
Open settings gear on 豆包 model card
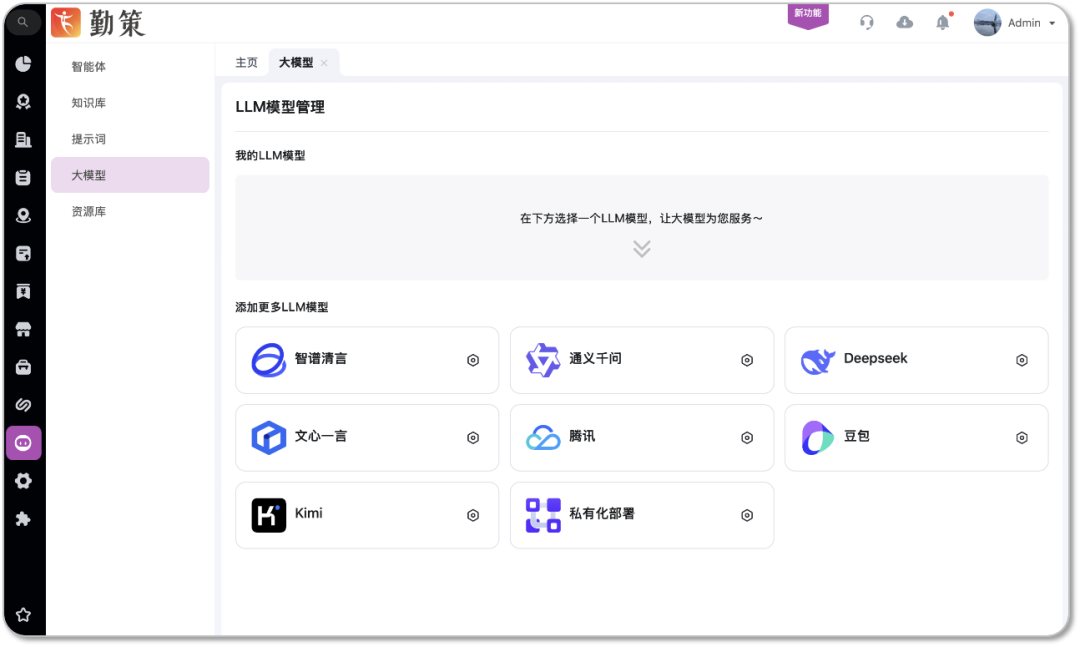[x=1021, y=437]
